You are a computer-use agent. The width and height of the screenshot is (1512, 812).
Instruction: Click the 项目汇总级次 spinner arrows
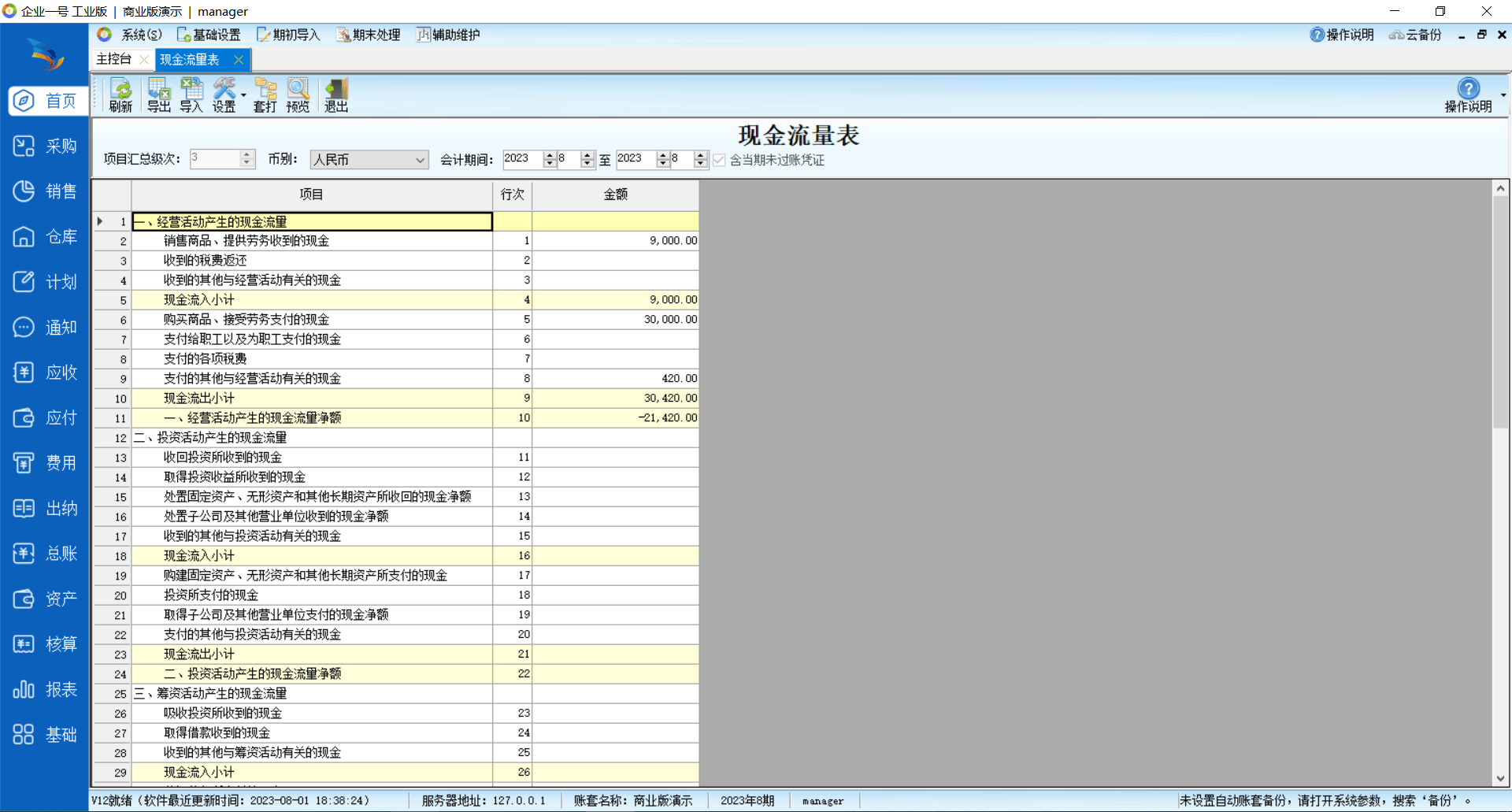pyautogui.click(x=246, y=159)
